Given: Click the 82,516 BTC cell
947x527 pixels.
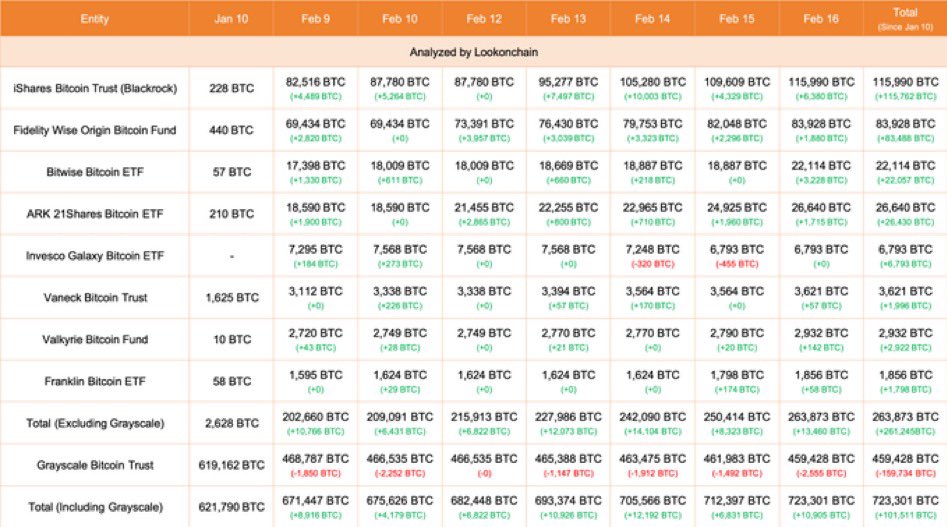Looking at the screenshot, I should 315,88.
